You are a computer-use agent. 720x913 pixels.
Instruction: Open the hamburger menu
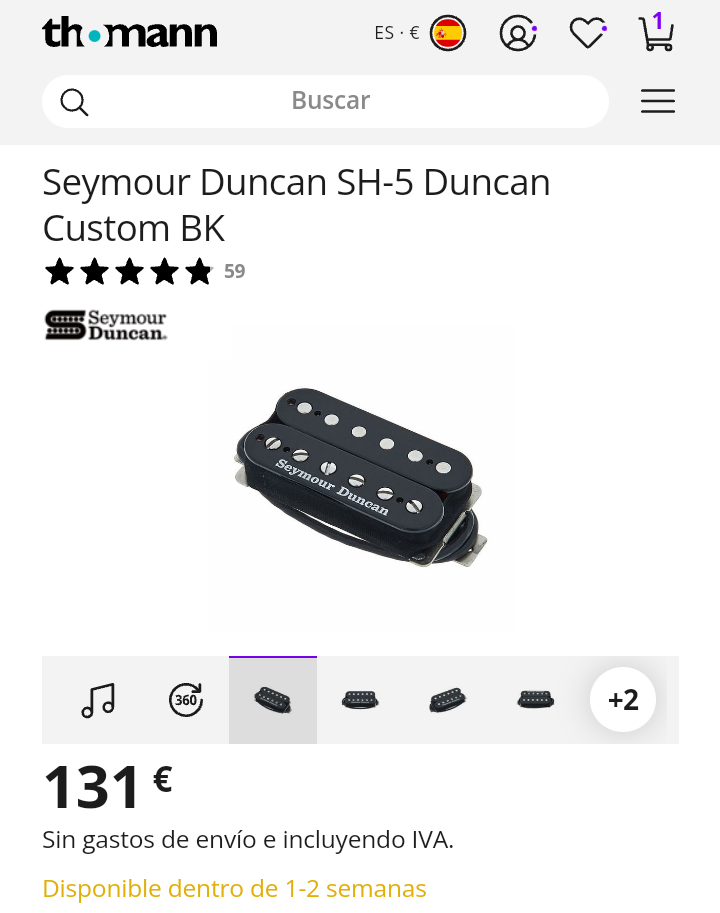tap(658, 101)
